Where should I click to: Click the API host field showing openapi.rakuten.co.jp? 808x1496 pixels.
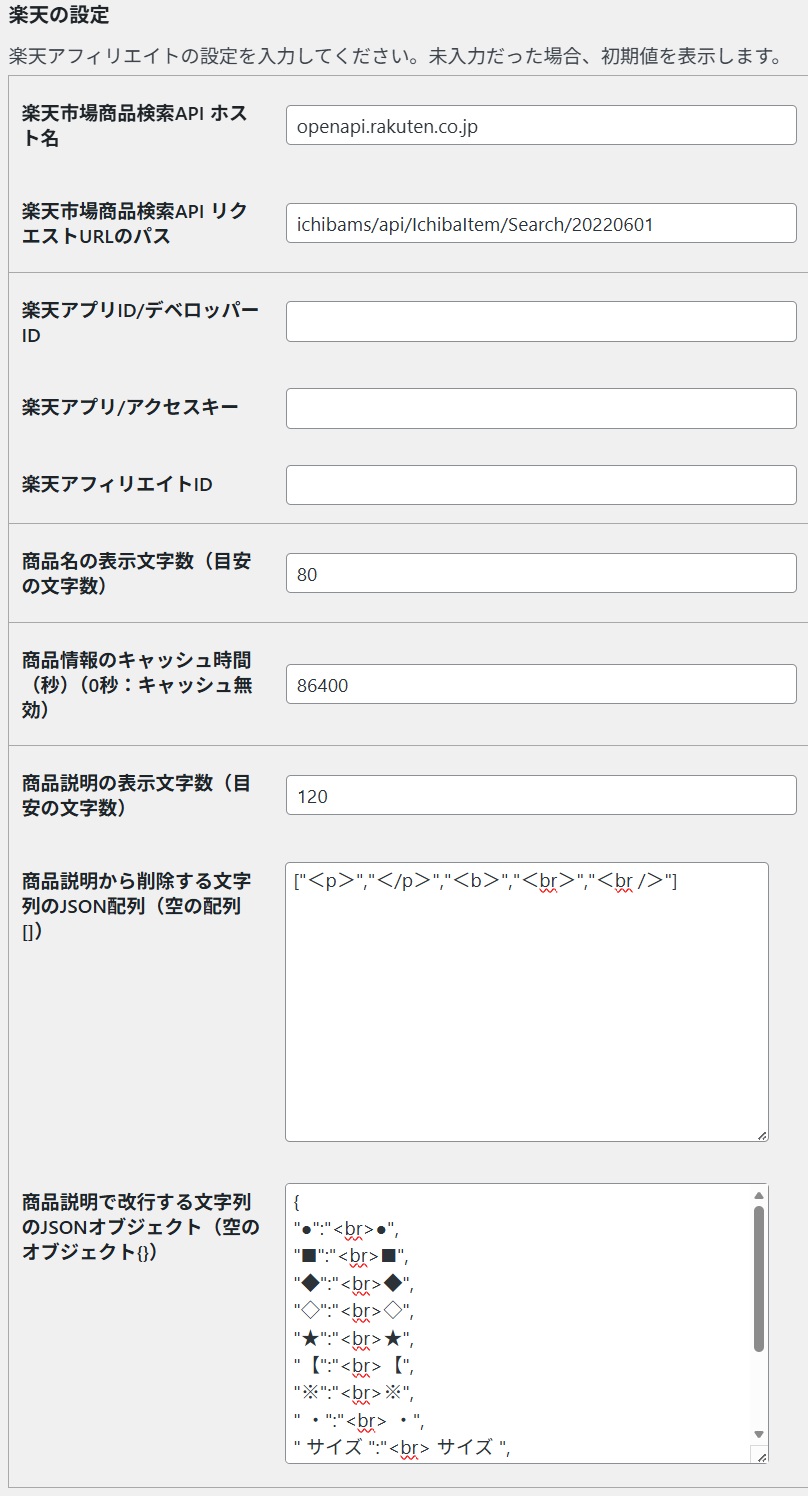[x=540, y=126]
